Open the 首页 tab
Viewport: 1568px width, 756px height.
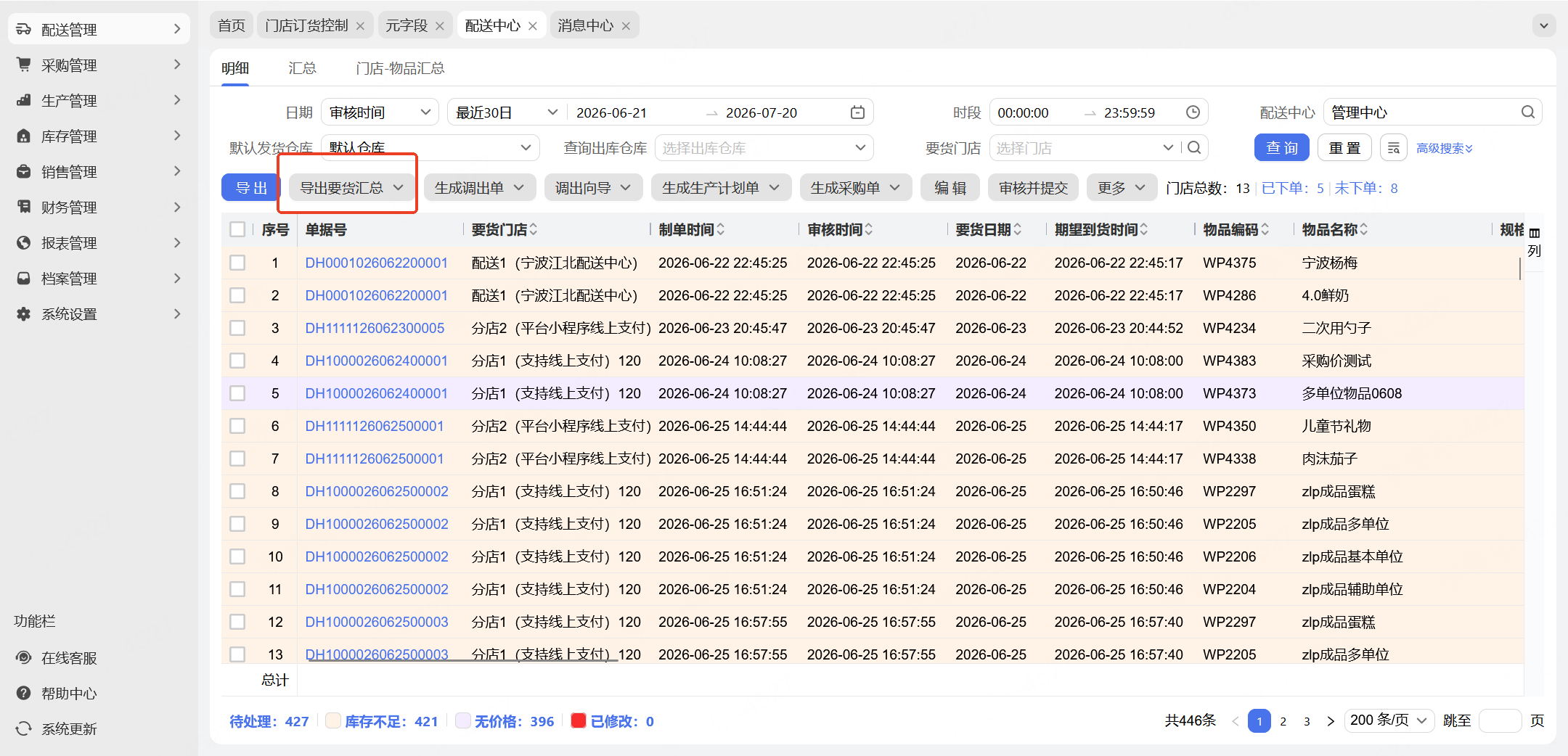click(x=232, y=26)
